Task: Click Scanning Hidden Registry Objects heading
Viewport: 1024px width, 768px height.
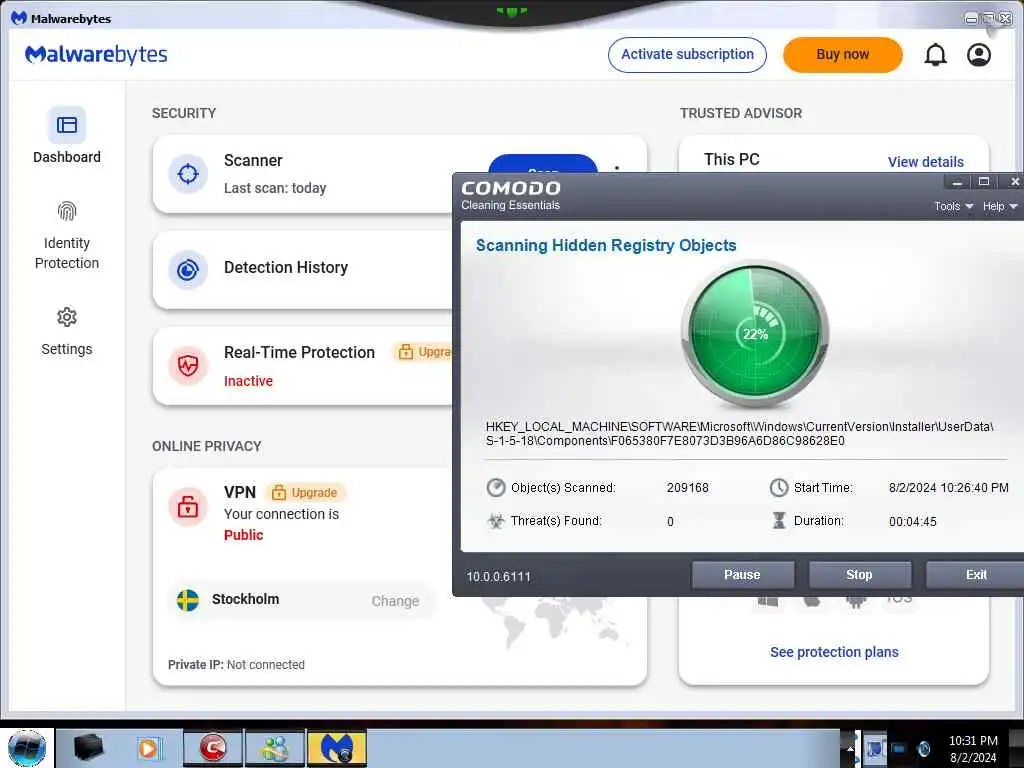Action: click(606, 246)
